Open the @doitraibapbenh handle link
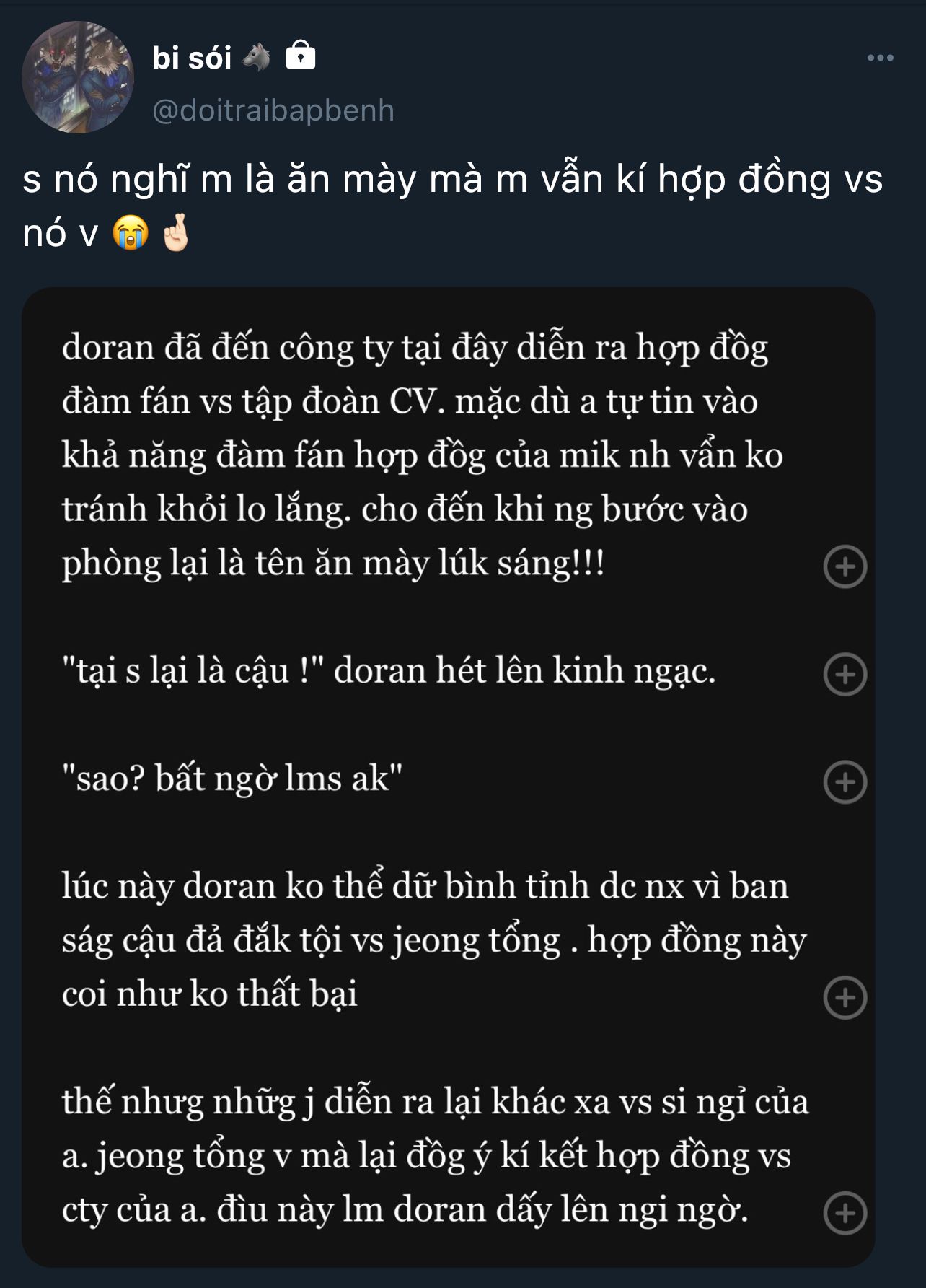 point(273,110)
